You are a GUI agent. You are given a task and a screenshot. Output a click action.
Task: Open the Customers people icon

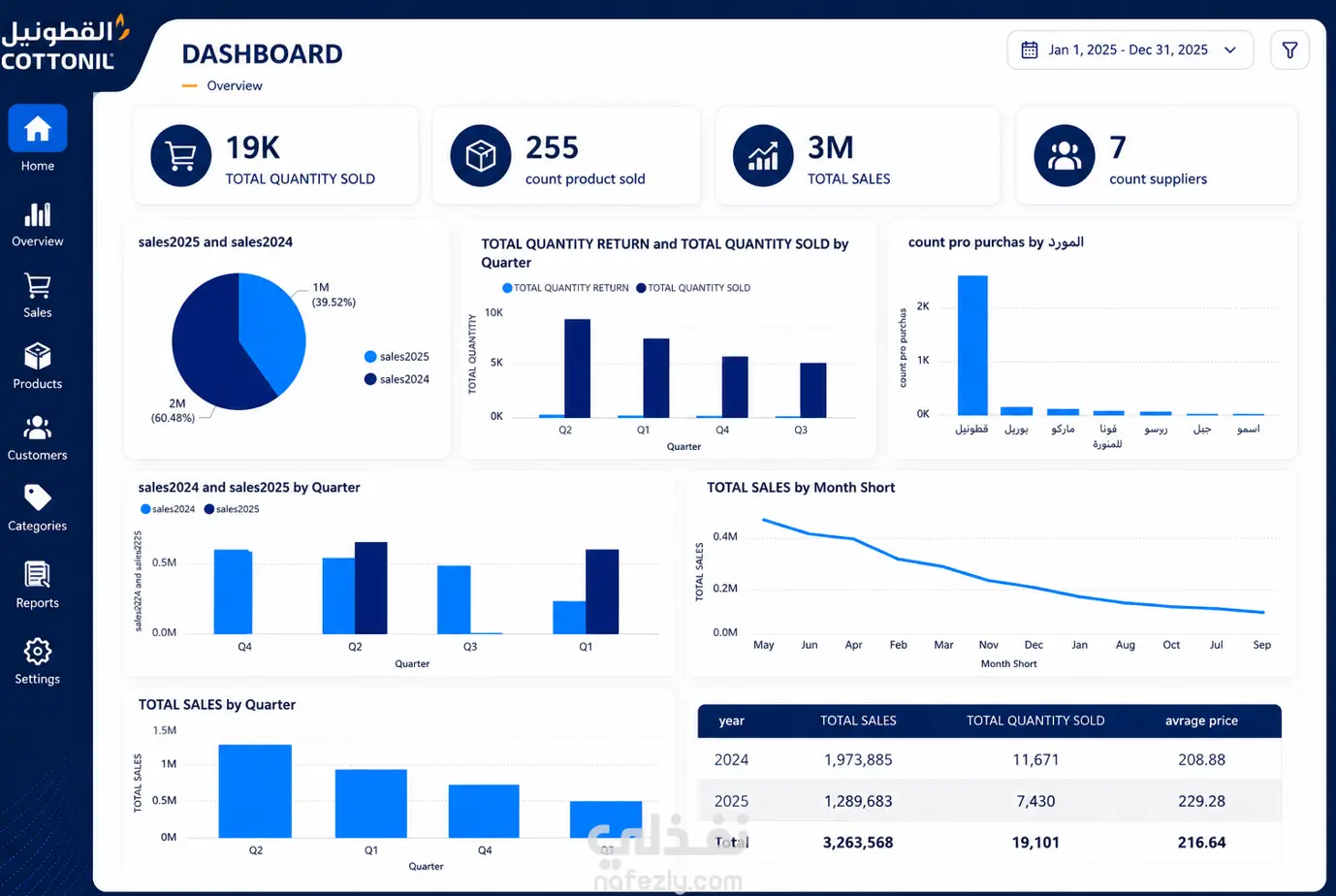(x=38, y=428)
